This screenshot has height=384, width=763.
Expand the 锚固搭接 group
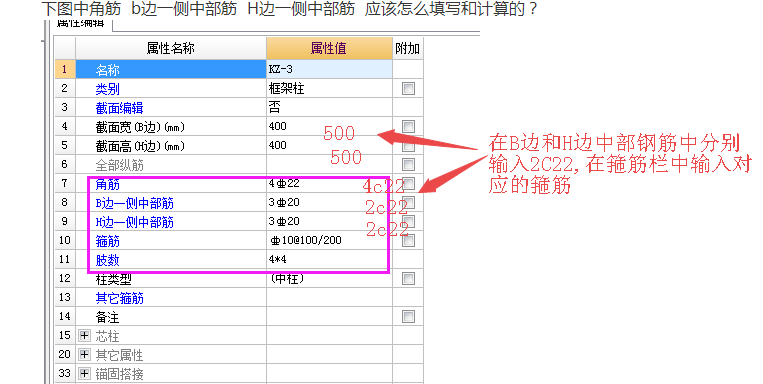[85, 373]
